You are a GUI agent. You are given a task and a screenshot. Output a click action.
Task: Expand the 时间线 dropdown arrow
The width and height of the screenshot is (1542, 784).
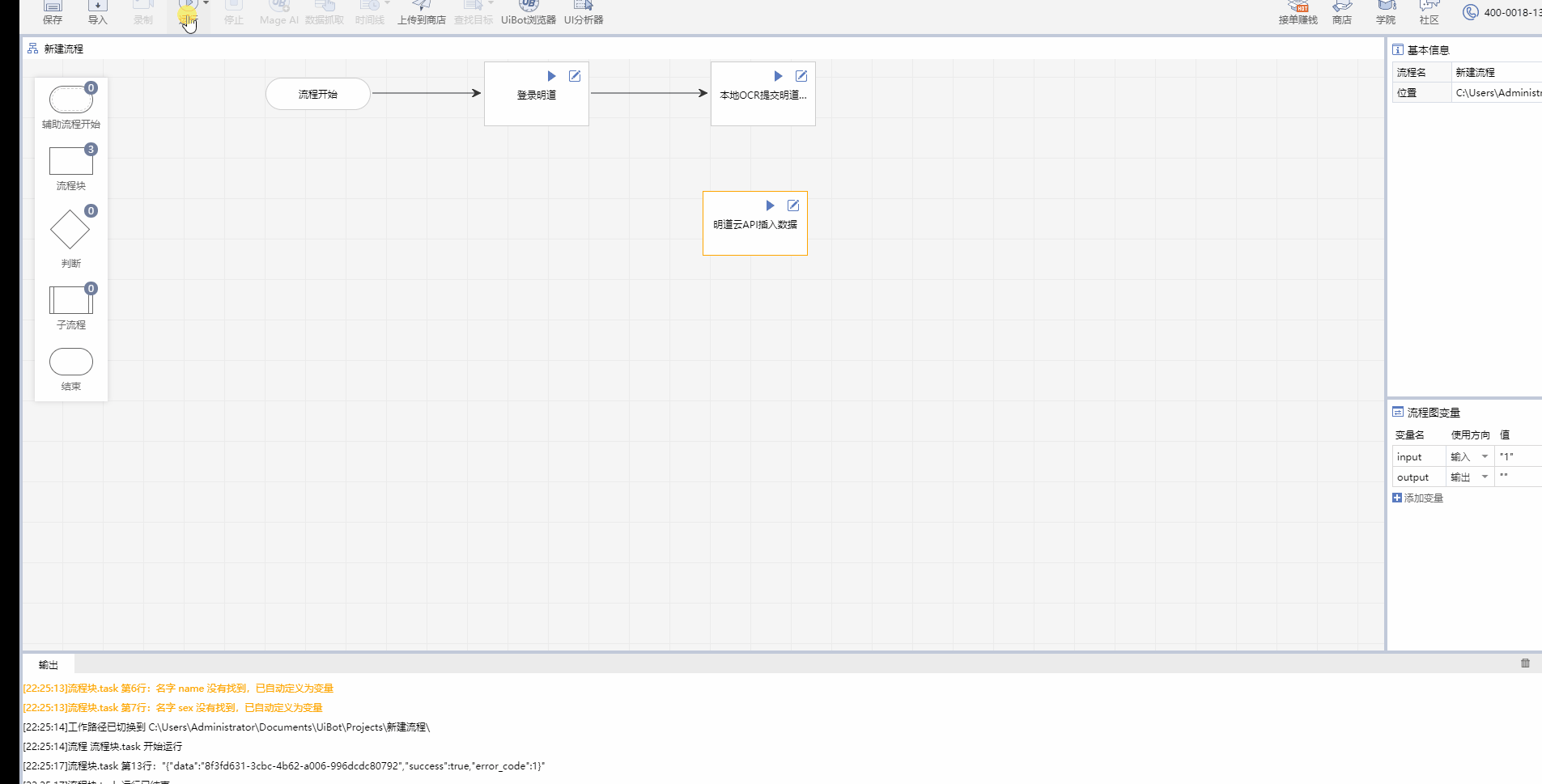coord(387,3)
